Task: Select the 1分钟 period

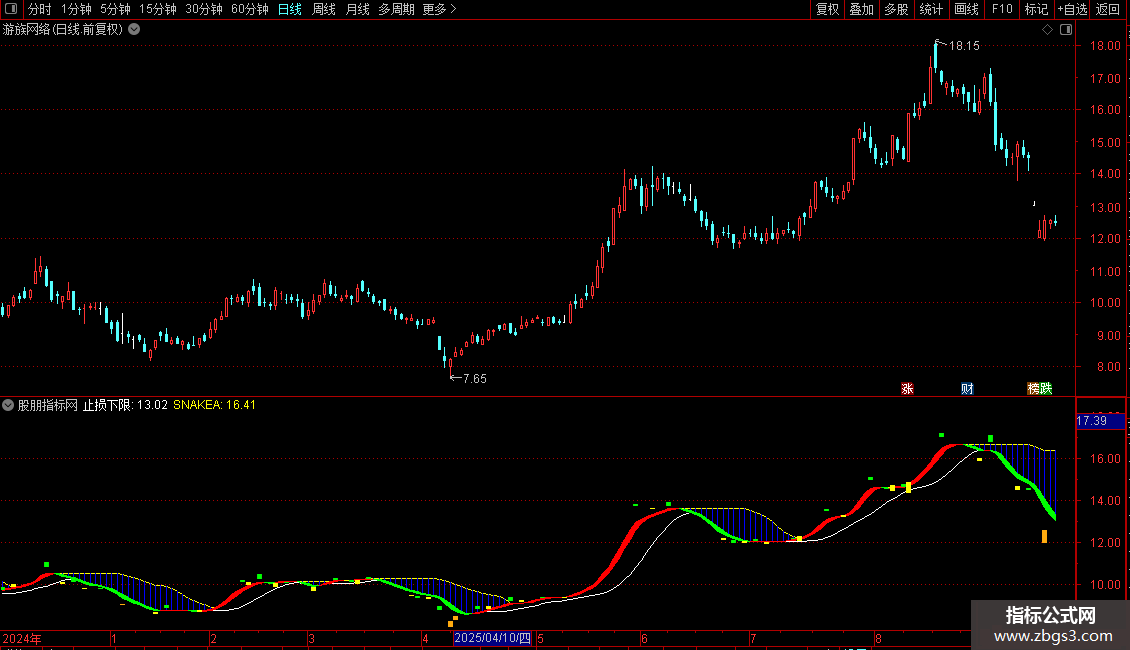Action: point(76,9)
